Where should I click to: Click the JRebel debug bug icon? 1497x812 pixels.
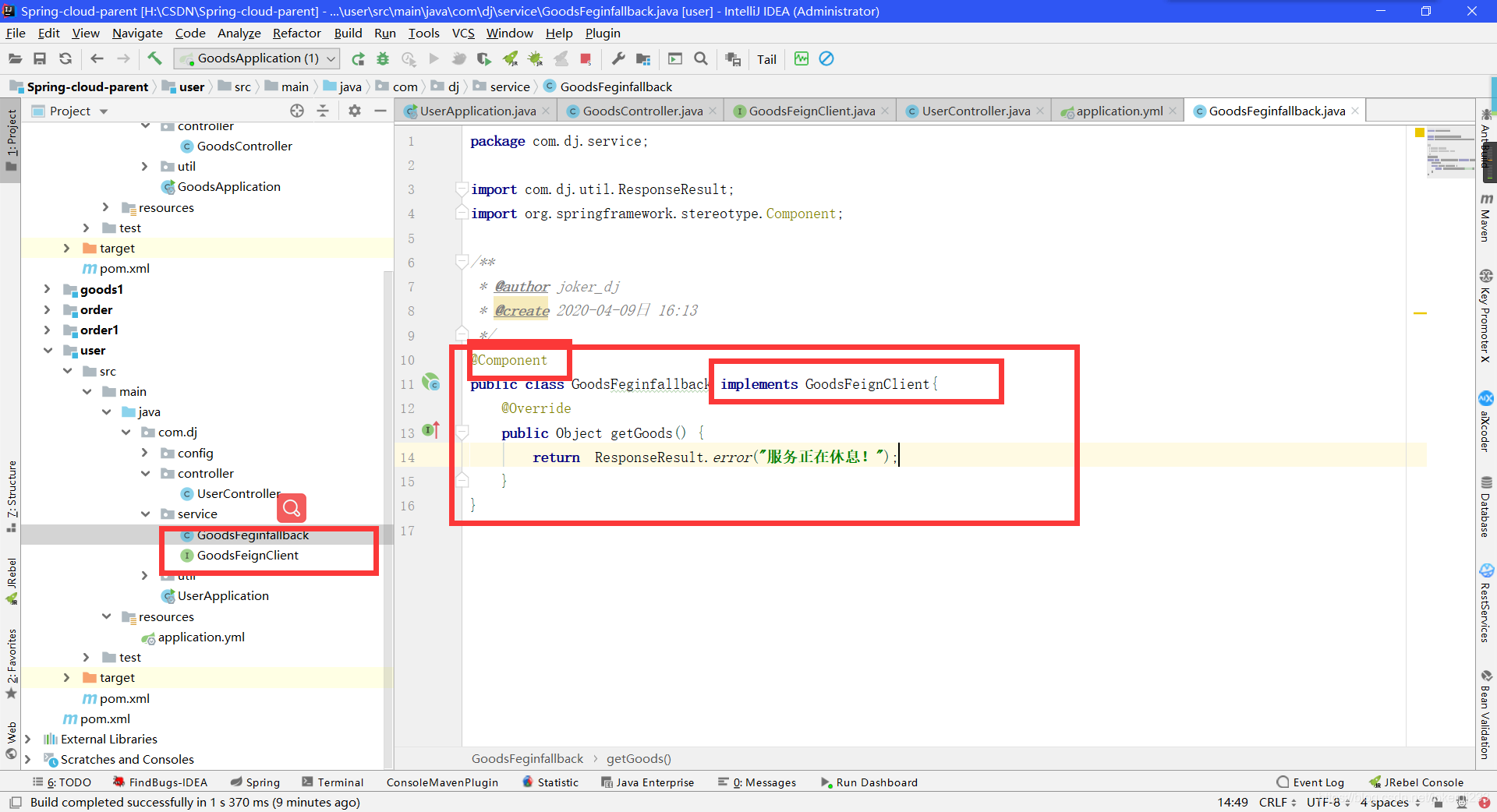tap(535, 58)
